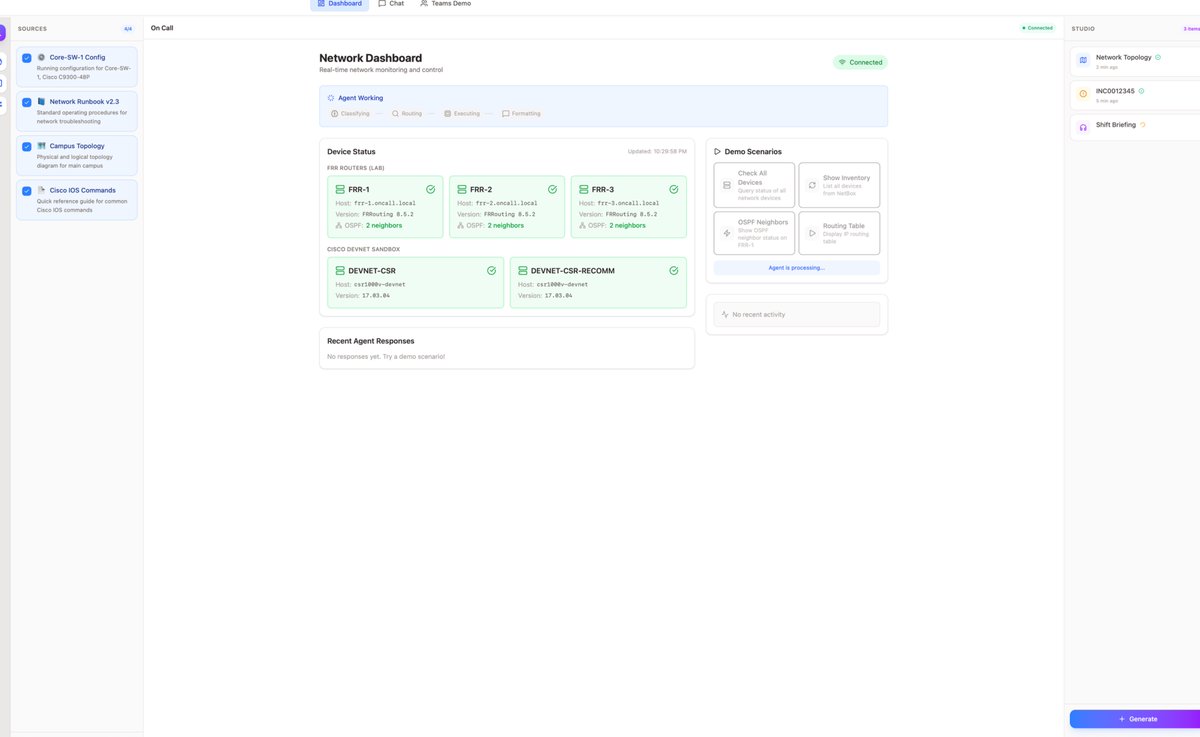1200x737 pixels.
Task: Run the Routing Table scenario
Action: (839, 233)
